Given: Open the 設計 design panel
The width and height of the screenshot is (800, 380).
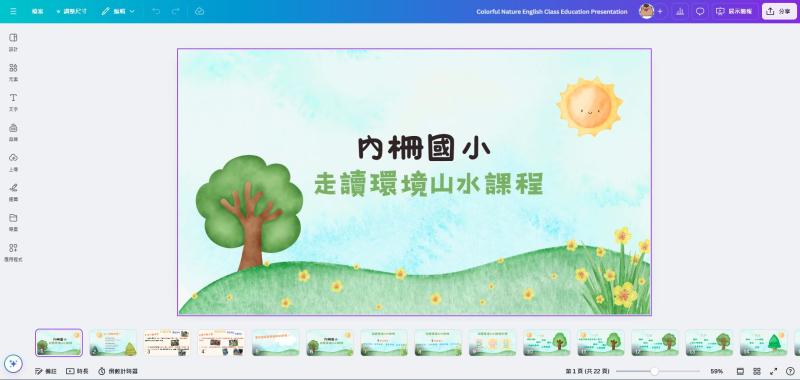Looking at the screenshot, I should [x=13, y=42].
